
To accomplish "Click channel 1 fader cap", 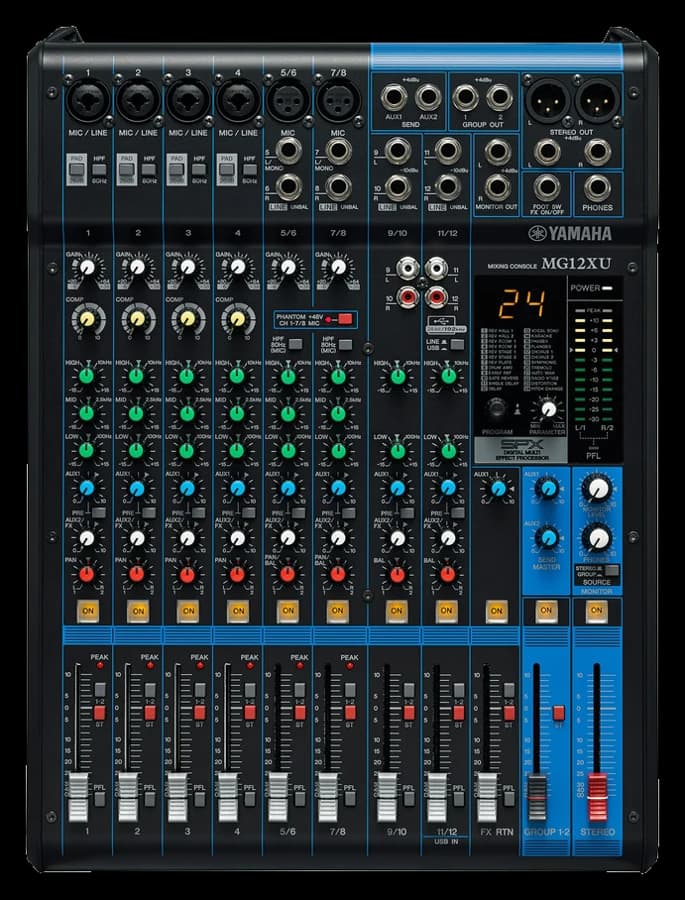I will tap(79, 797).
